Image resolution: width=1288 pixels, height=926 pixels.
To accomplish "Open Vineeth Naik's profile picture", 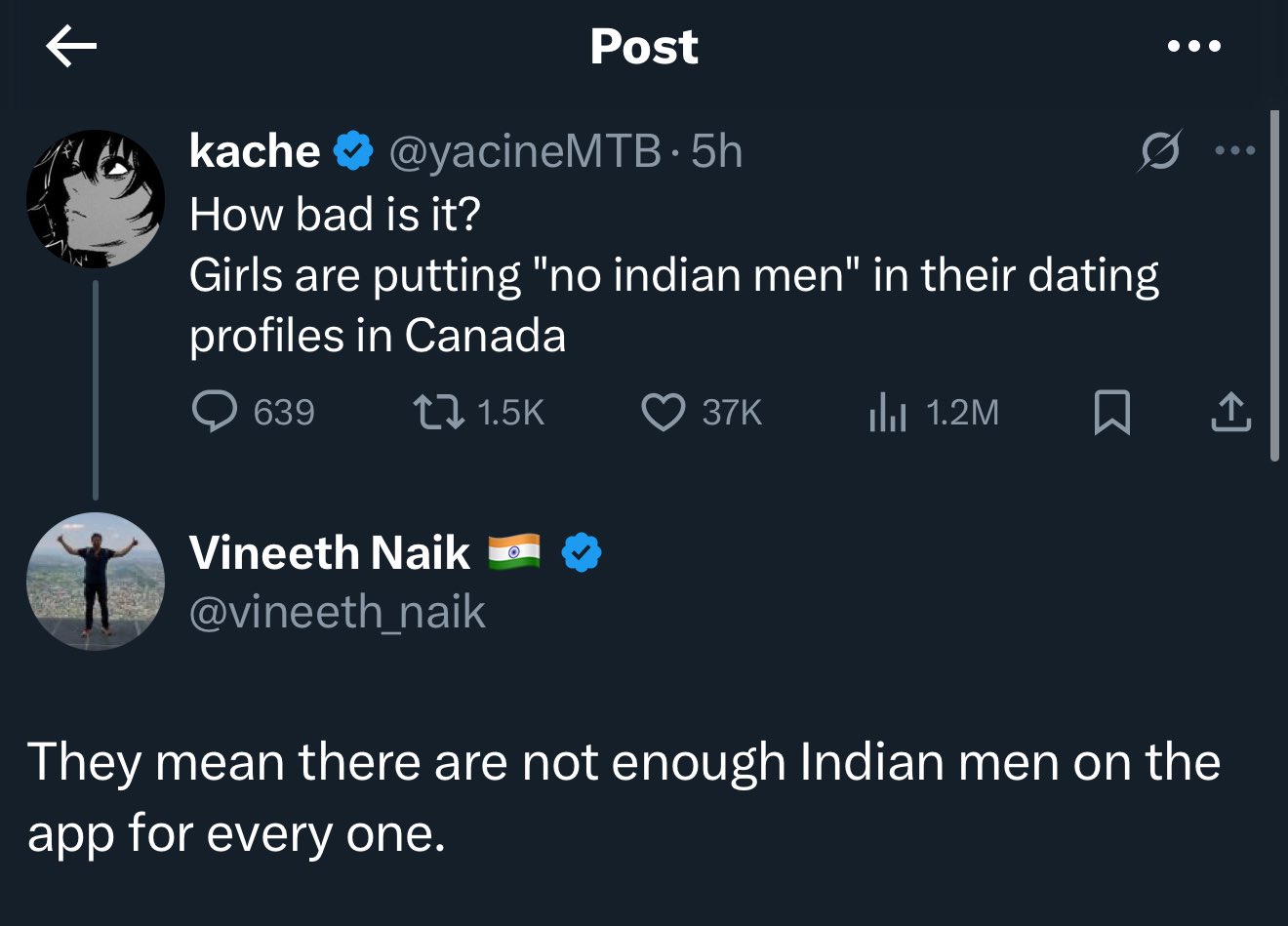I will pyautogui.click(x=95, y=582).
